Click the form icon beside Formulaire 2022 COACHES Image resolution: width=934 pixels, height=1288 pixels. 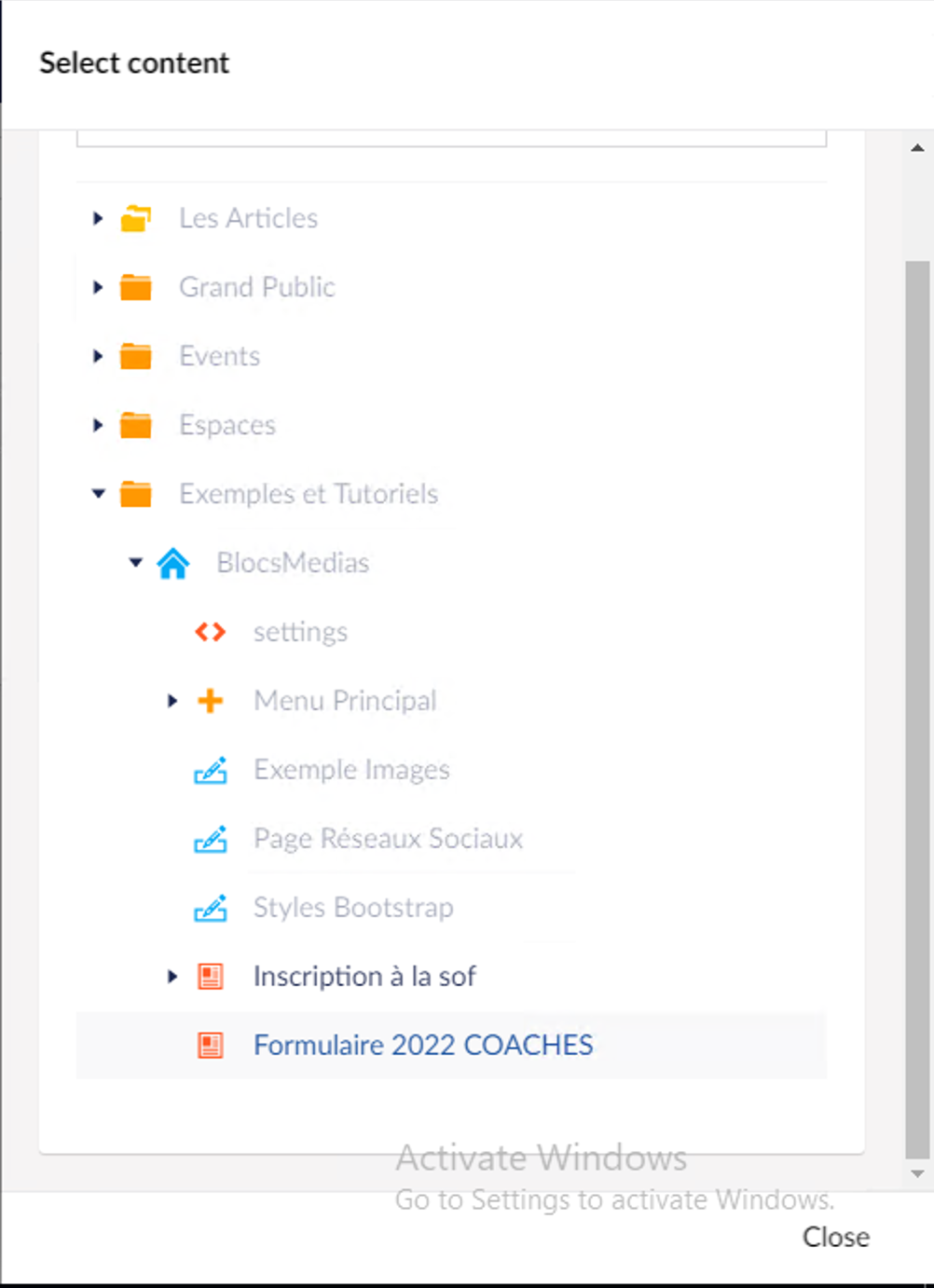tap(211, 1046)
